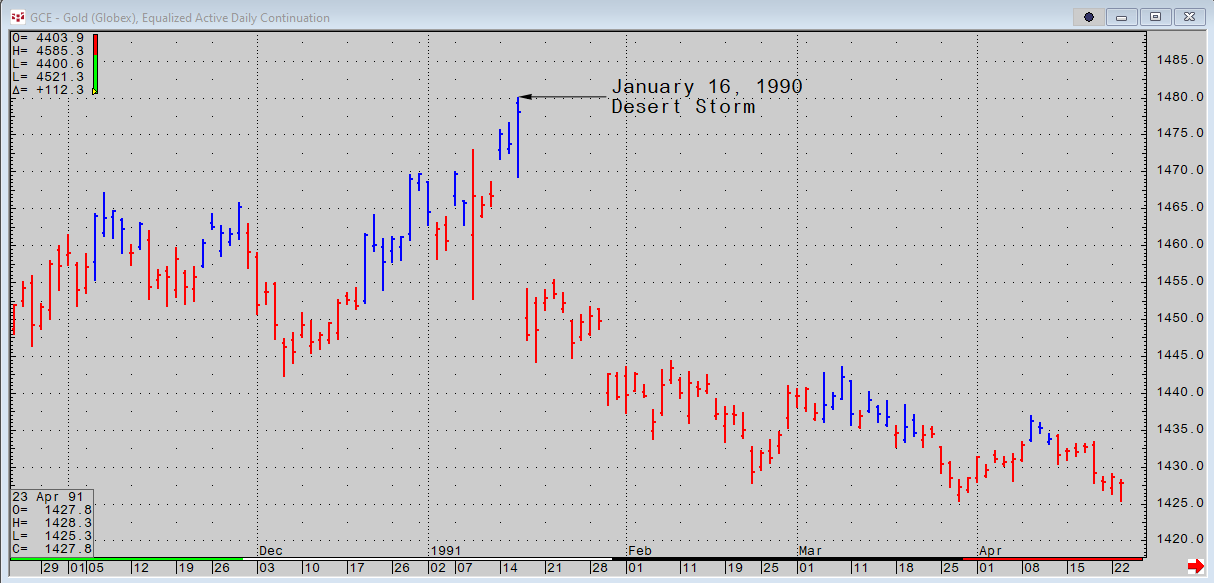The height and width of the screenshot is (583, 1214).
Task: Click the Dec label on the time axis
Action: (x=270, y=551)
